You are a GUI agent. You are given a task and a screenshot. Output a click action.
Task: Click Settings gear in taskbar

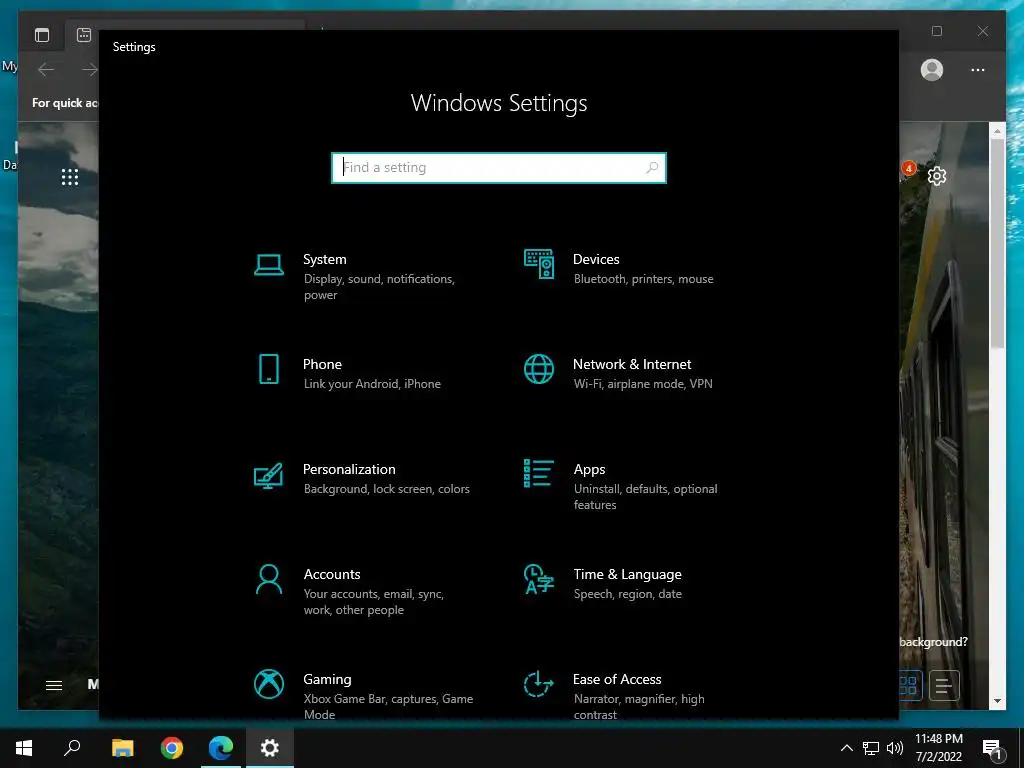point(270,748)
